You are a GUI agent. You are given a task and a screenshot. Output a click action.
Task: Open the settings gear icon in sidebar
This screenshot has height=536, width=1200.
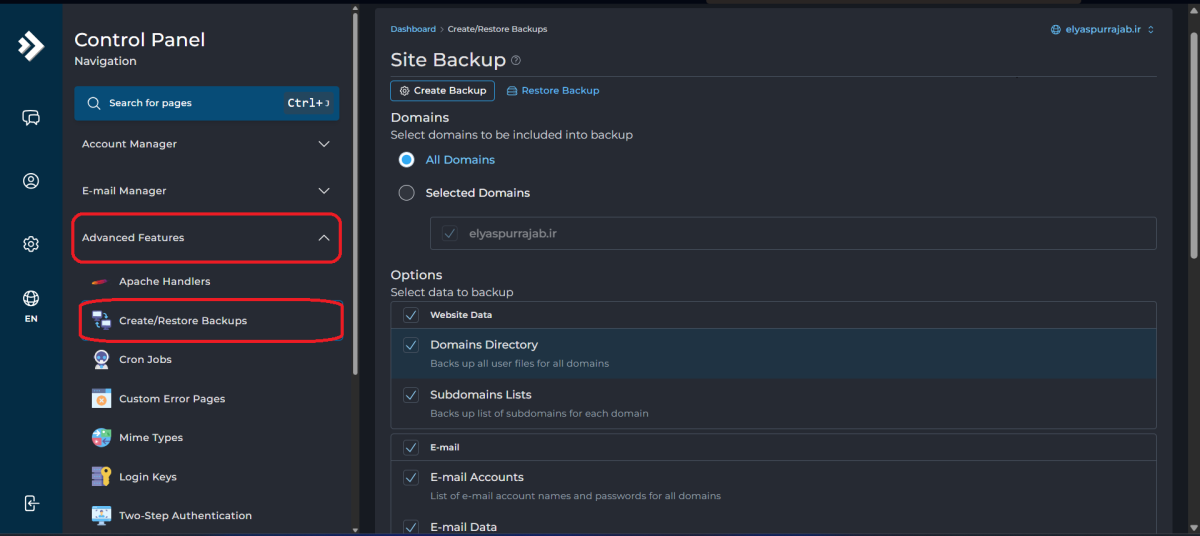(x=31, y=244)
